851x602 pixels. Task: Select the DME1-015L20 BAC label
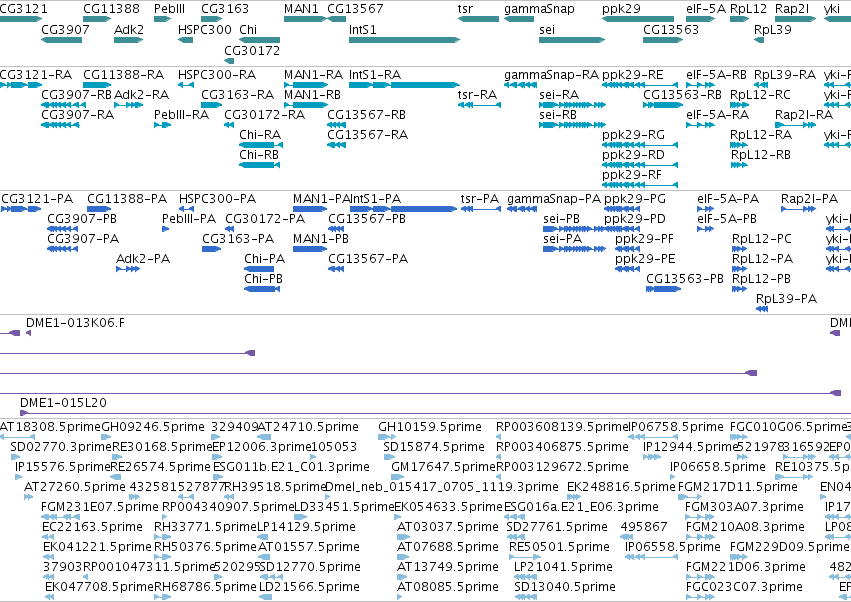click(x=63, y=403)
